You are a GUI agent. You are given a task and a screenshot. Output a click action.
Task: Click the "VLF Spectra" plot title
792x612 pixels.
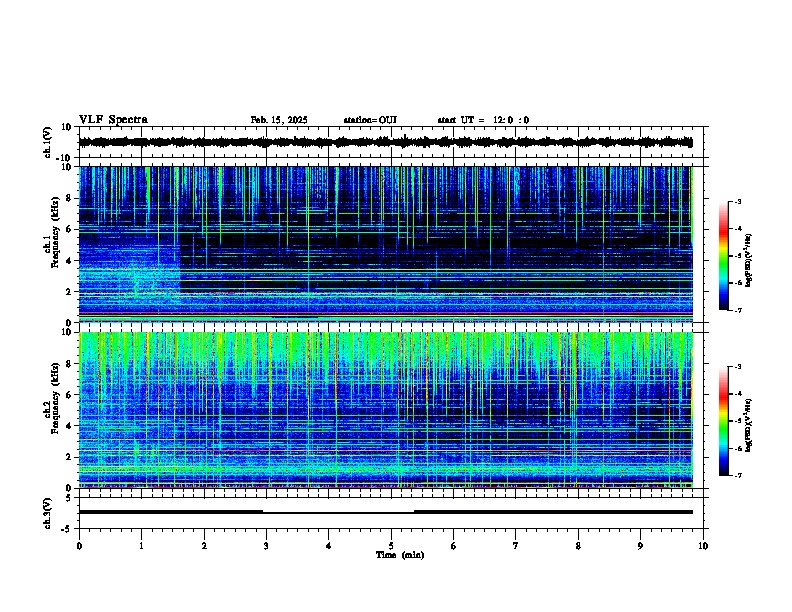click(113, 120)
